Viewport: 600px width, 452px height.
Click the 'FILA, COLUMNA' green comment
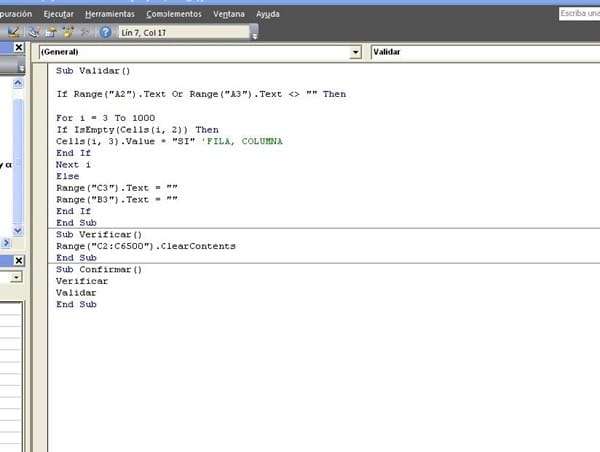coord(242,141)
